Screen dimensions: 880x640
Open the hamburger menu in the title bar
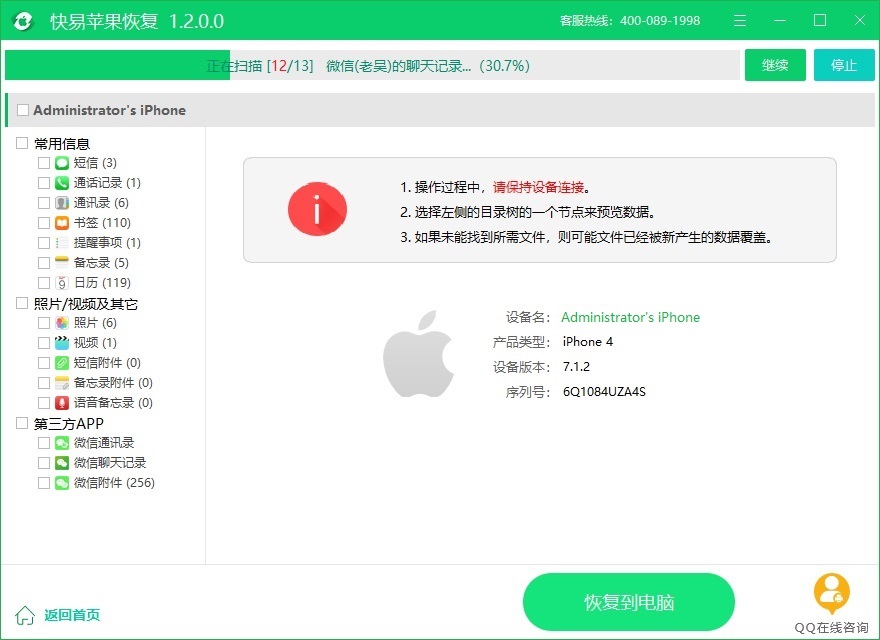[x=740, y=21]
